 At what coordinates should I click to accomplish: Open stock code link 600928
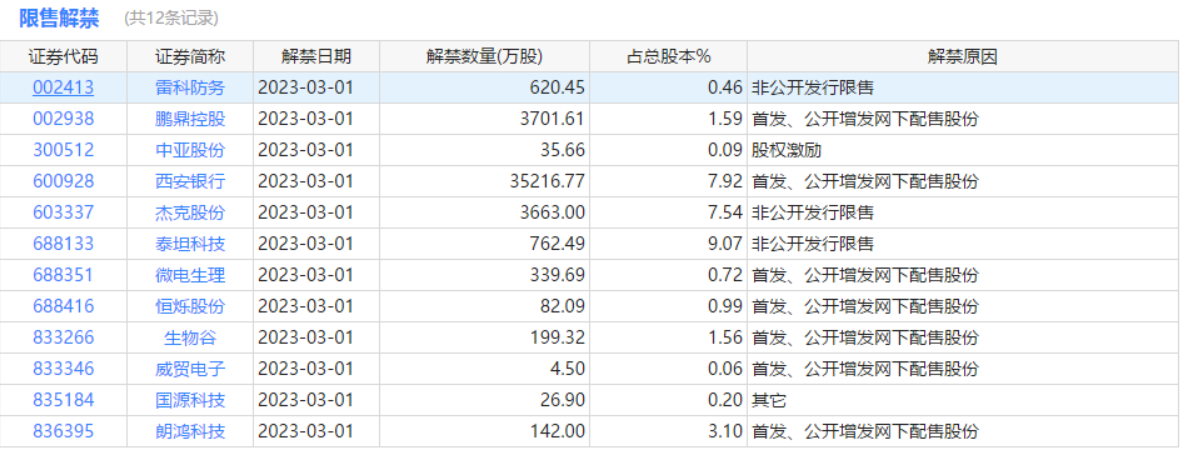pyautogui.click(x=64, y=181)
